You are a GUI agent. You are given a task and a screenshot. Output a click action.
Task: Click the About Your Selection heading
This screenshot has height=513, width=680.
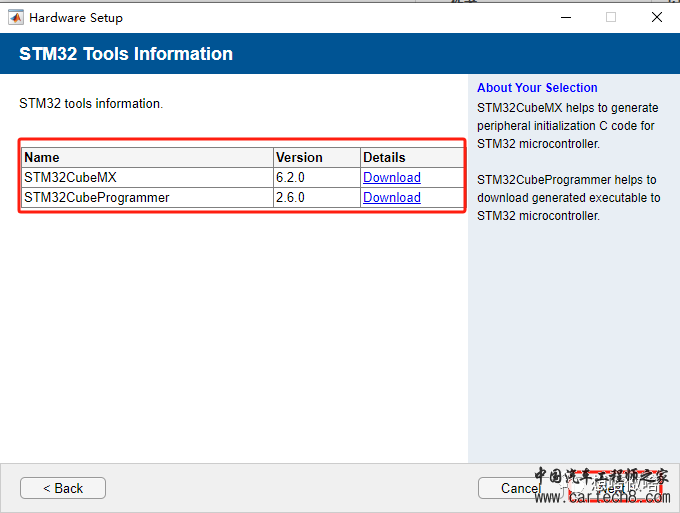[x=537, y=88]
